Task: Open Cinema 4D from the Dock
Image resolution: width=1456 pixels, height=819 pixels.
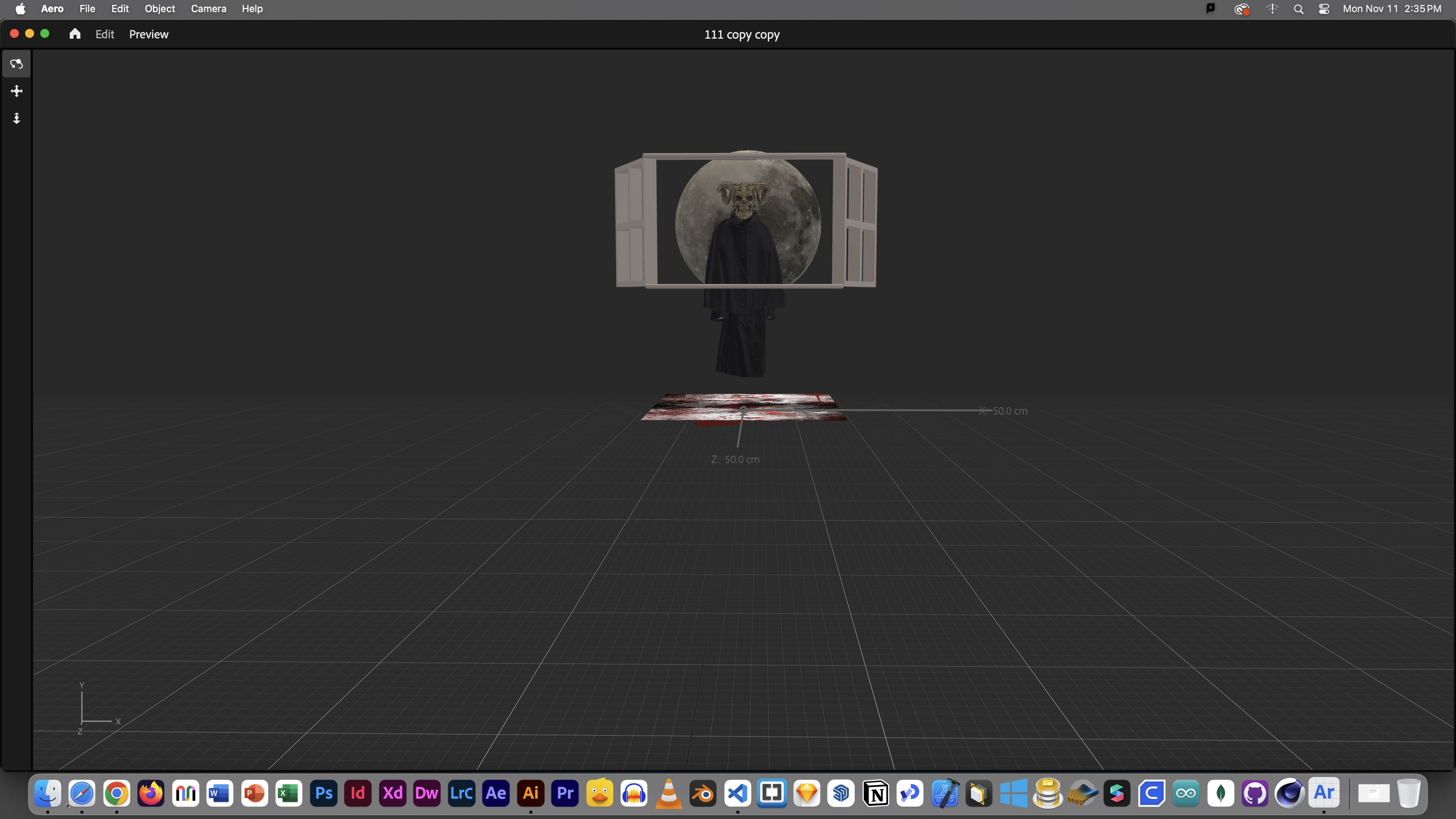Action: [x=1290, y=793]
